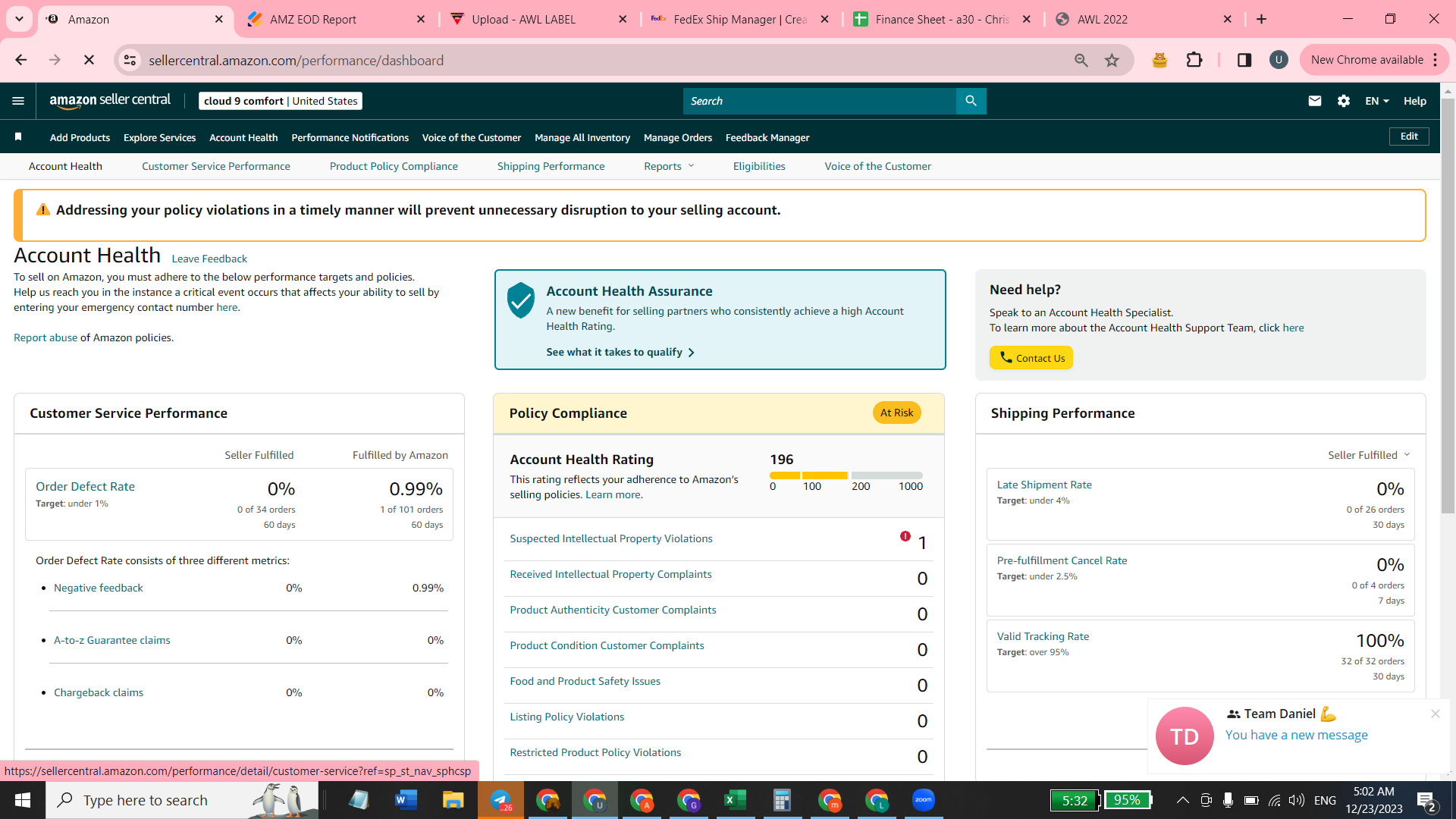Click the page vertical scrollbar
This screenshot has height=819, width=1456.
click(1448, 305)
